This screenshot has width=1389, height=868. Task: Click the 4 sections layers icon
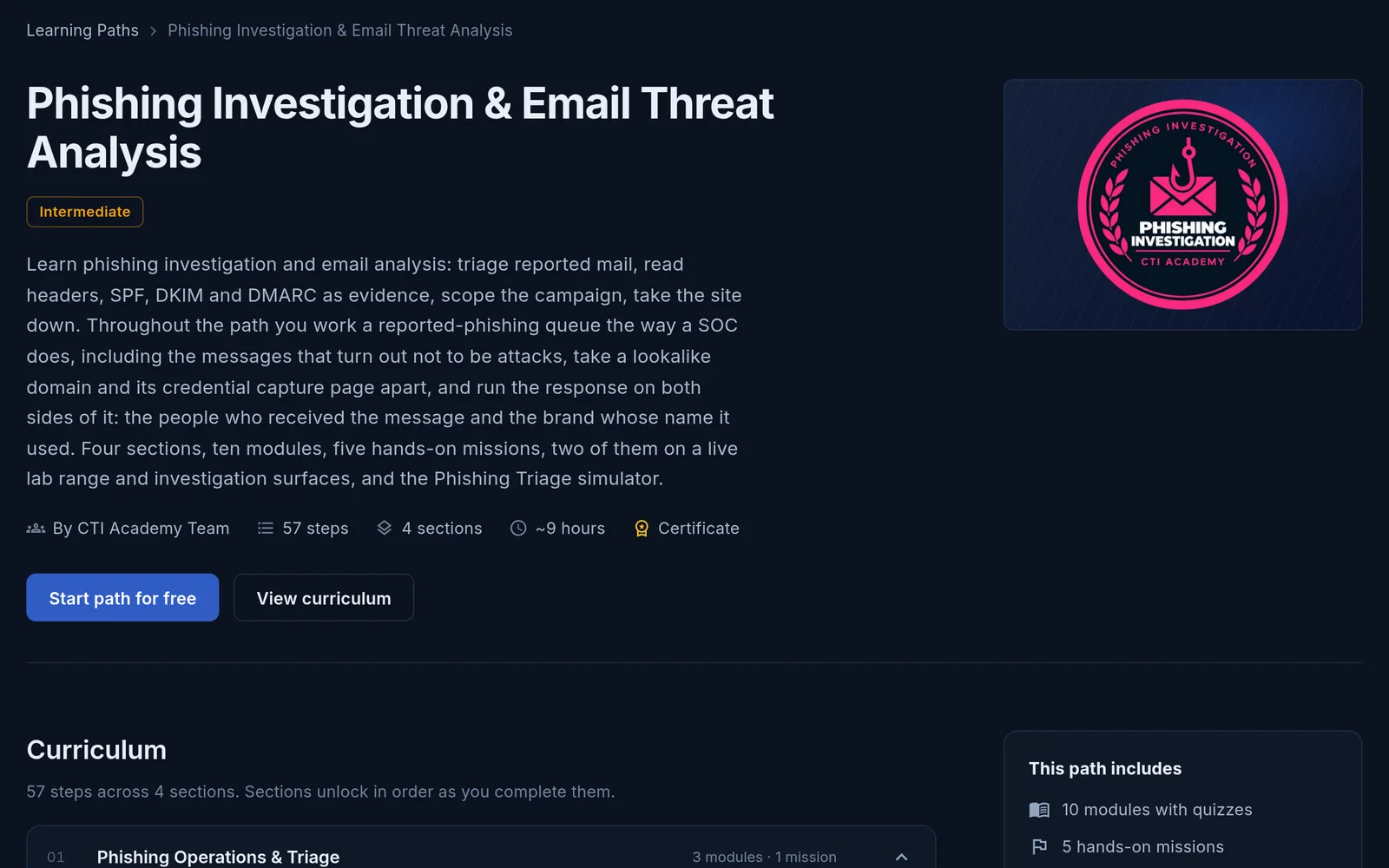pos(385,528)
